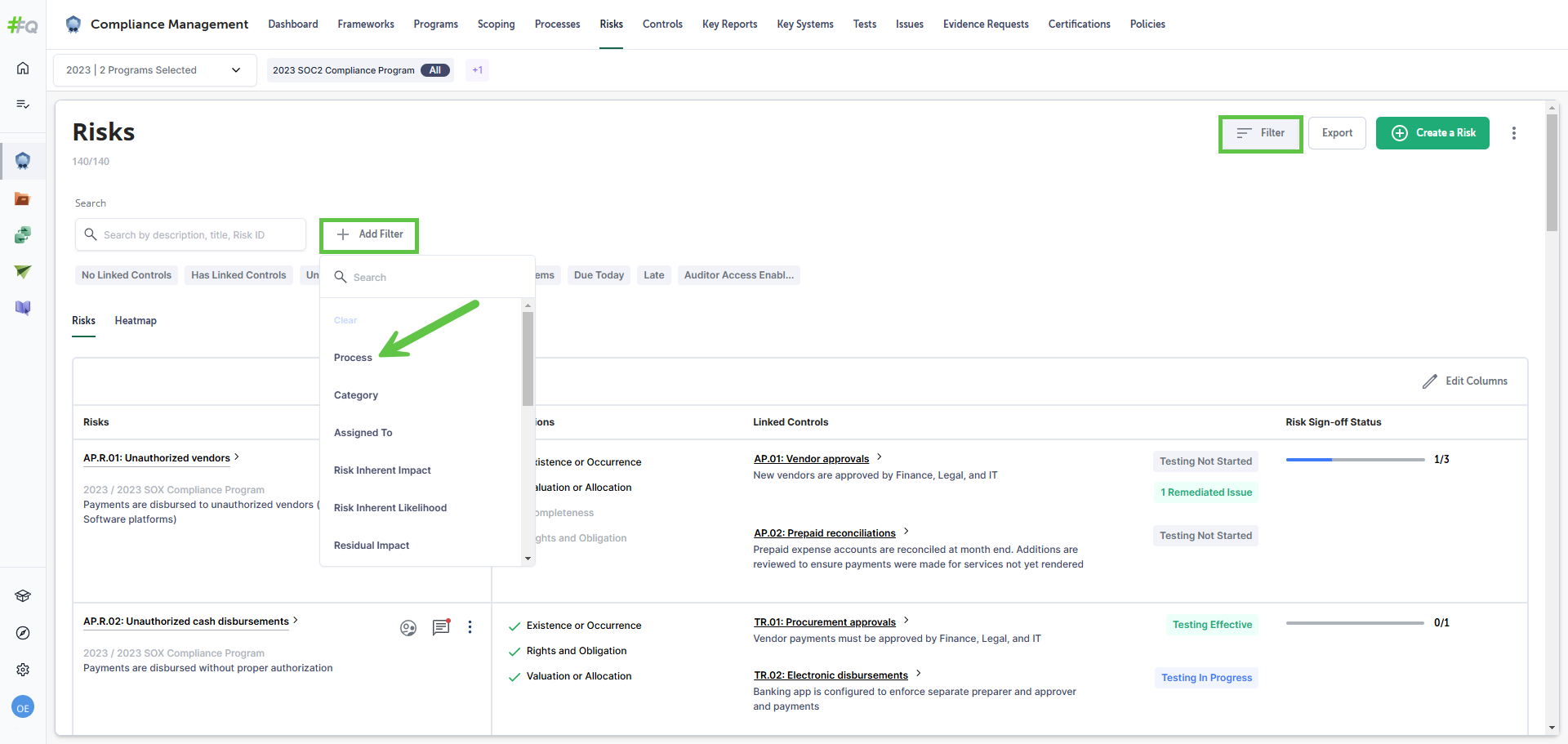The width and height of the screenshot is (1568, 744).
Task: Open the OE user avatar
Action: (23, 708)
